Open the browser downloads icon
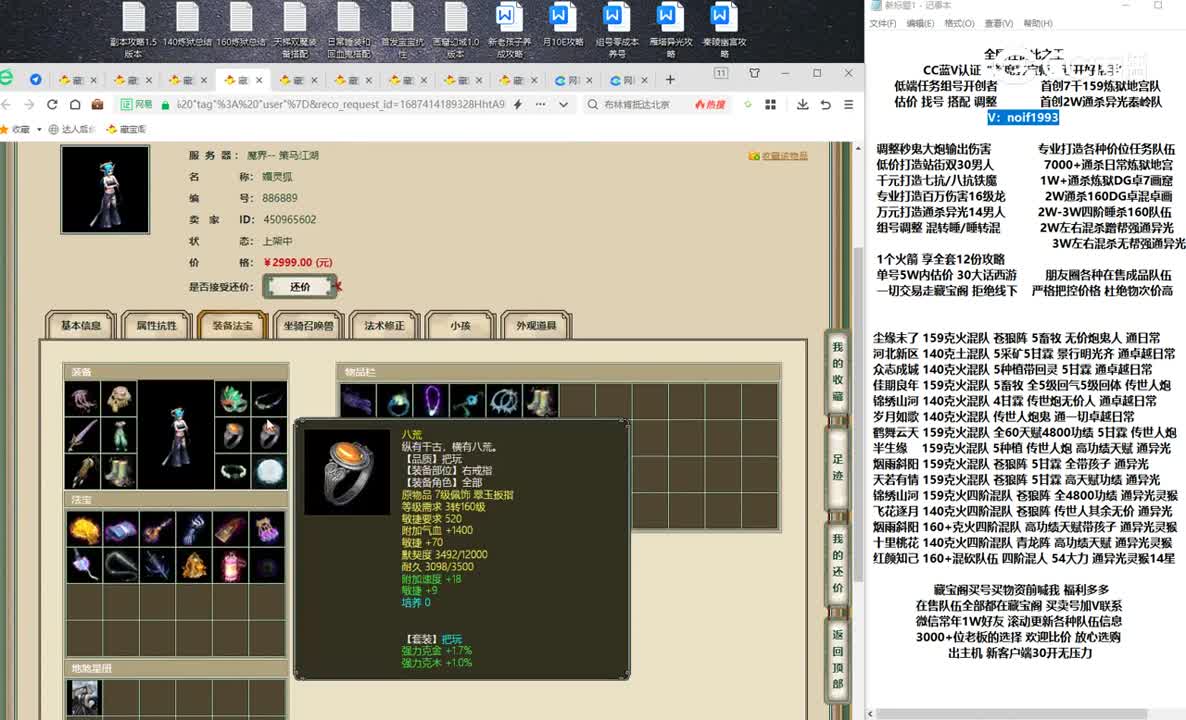1186x720 pixels. coord(803,104)
